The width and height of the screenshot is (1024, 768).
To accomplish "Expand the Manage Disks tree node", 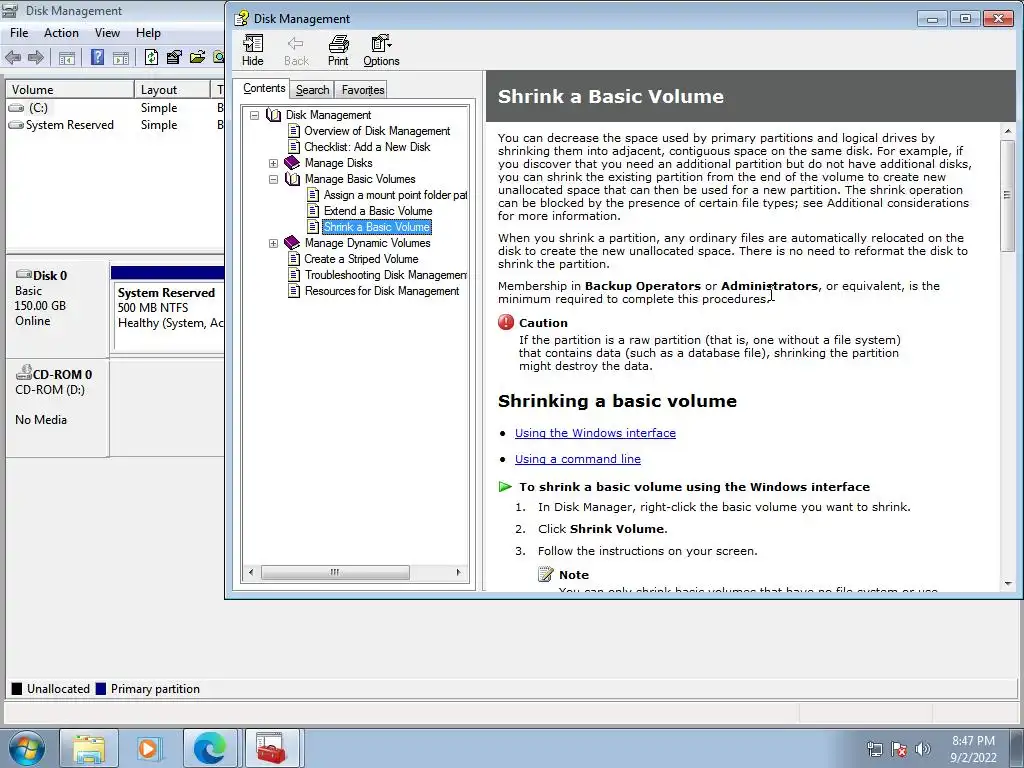I will pos(274,163).
